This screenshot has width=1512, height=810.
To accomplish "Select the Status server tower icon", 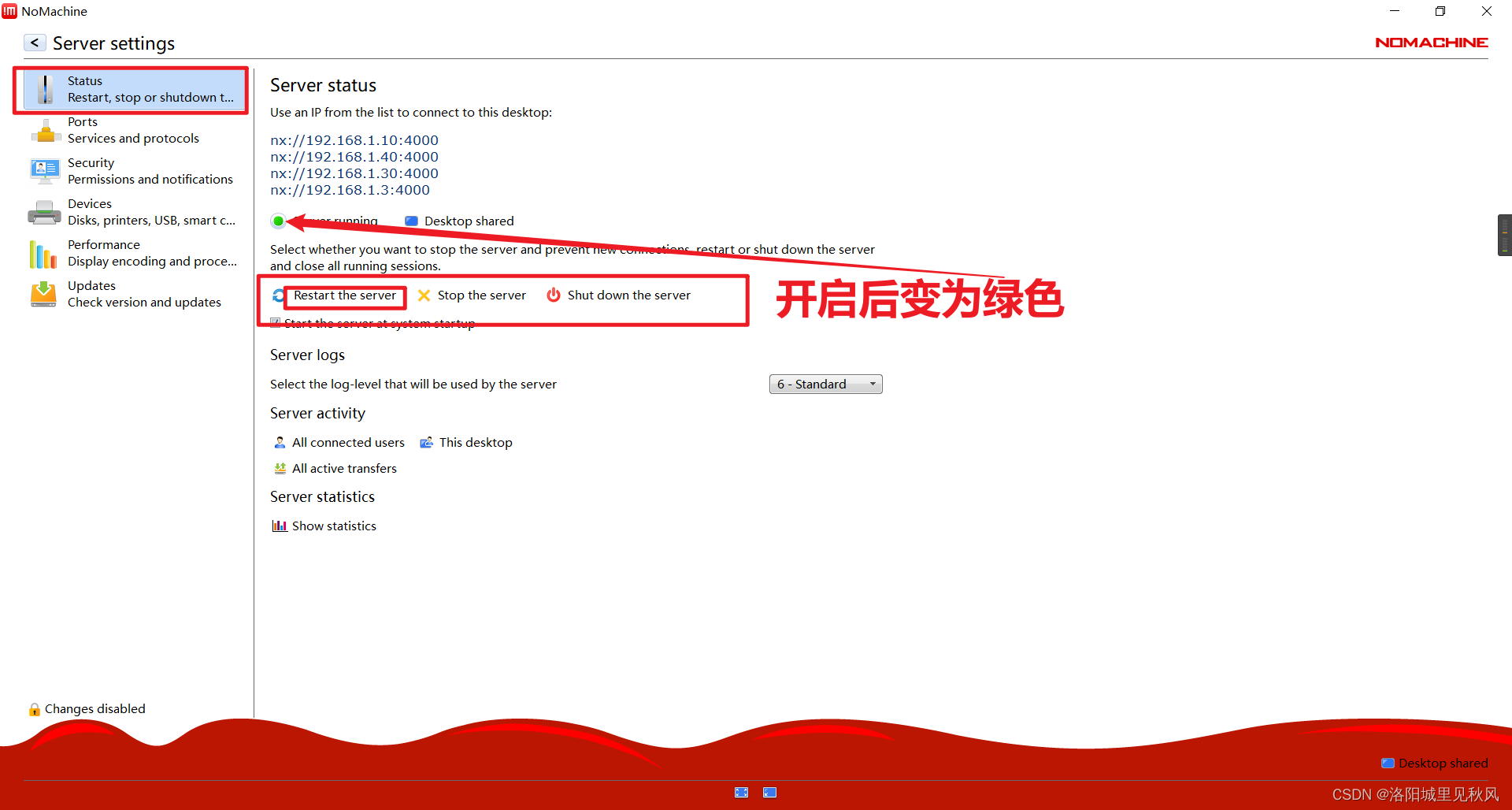I will point(46,89).
